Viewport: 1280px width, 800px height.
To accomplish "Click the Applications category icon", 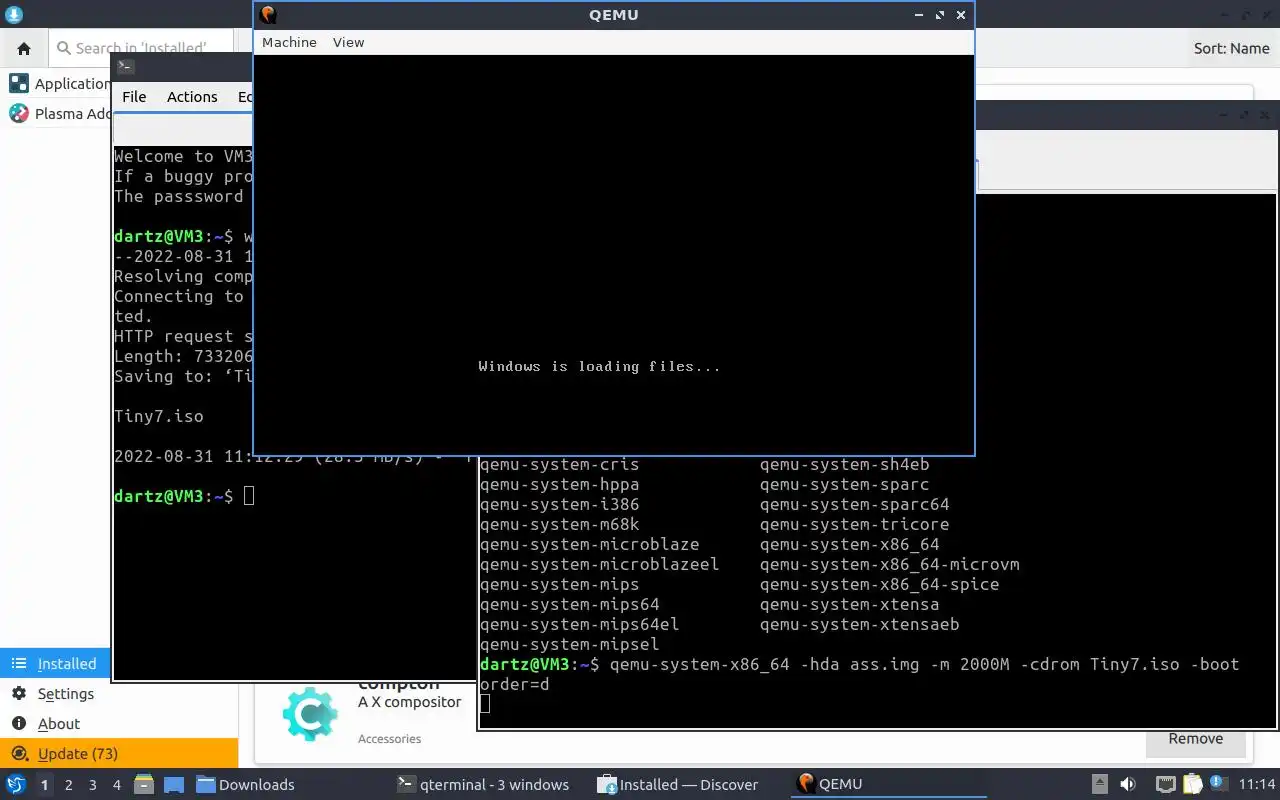I will pyautogui.click(x=19, y=83).
